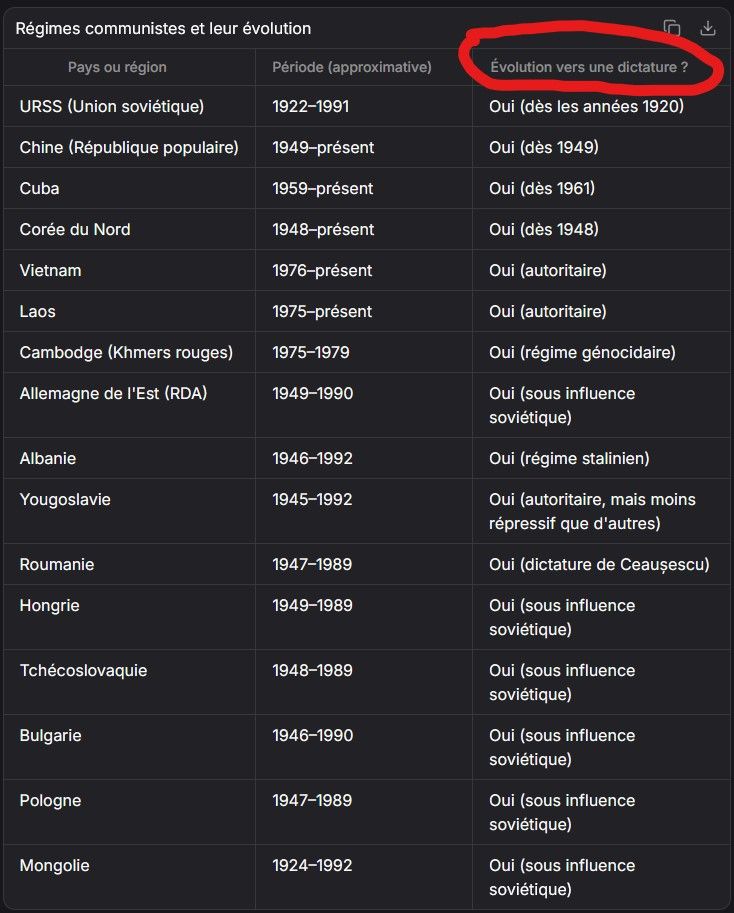Select the 'Cambodge (Khmers rouges)' cell

126,352
